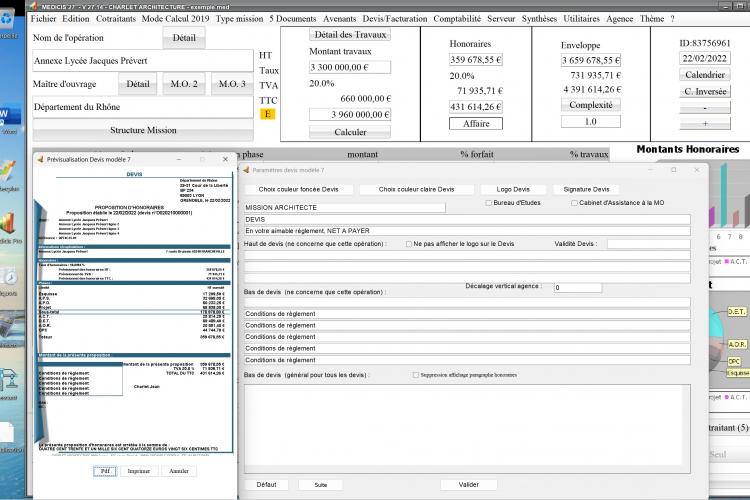Click the minus button under C. Inversée
Viewport: 750px width, 500px height.
coord(705,108)
